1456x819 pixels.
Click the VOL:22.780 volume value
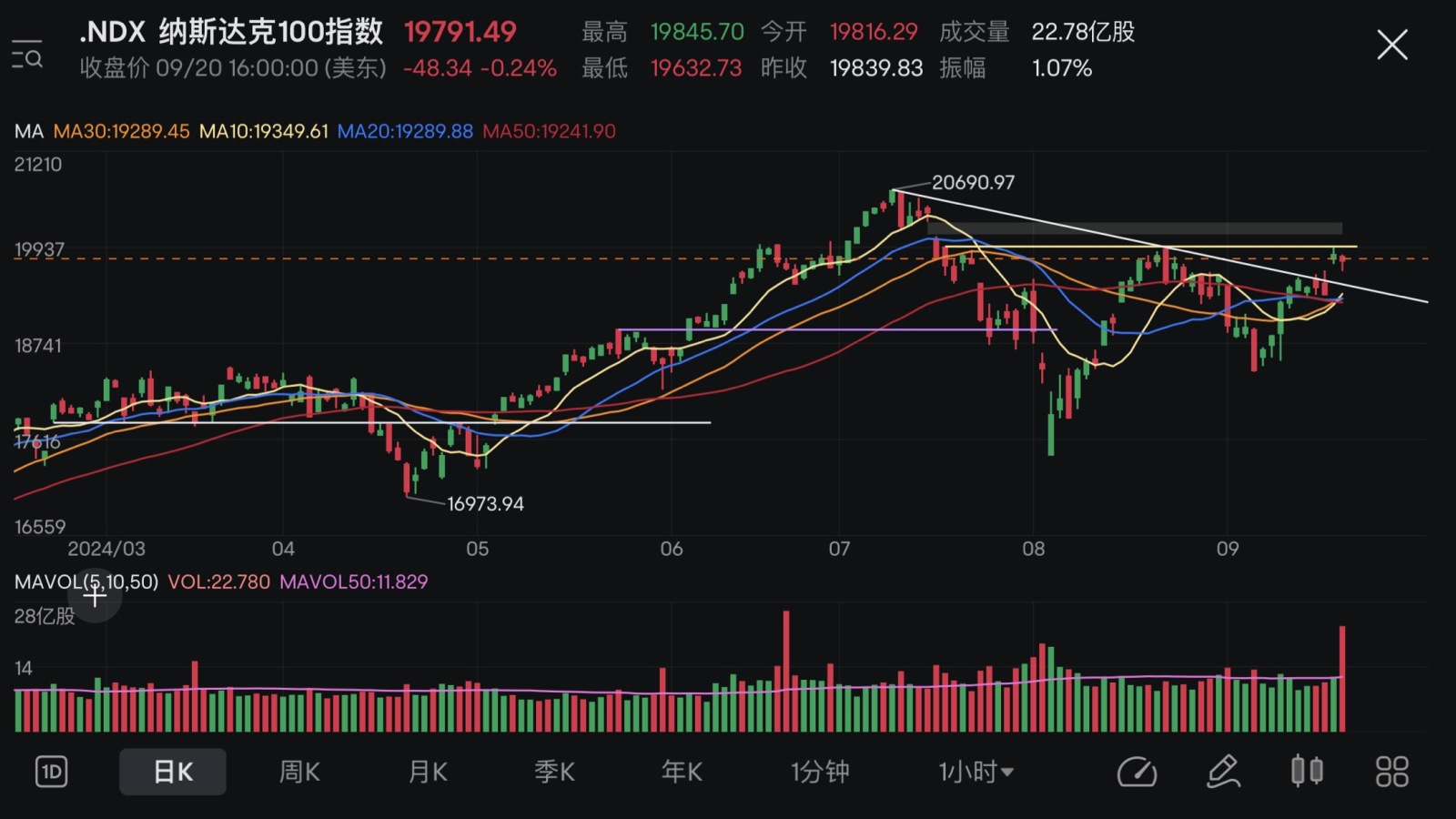(219, 581)
